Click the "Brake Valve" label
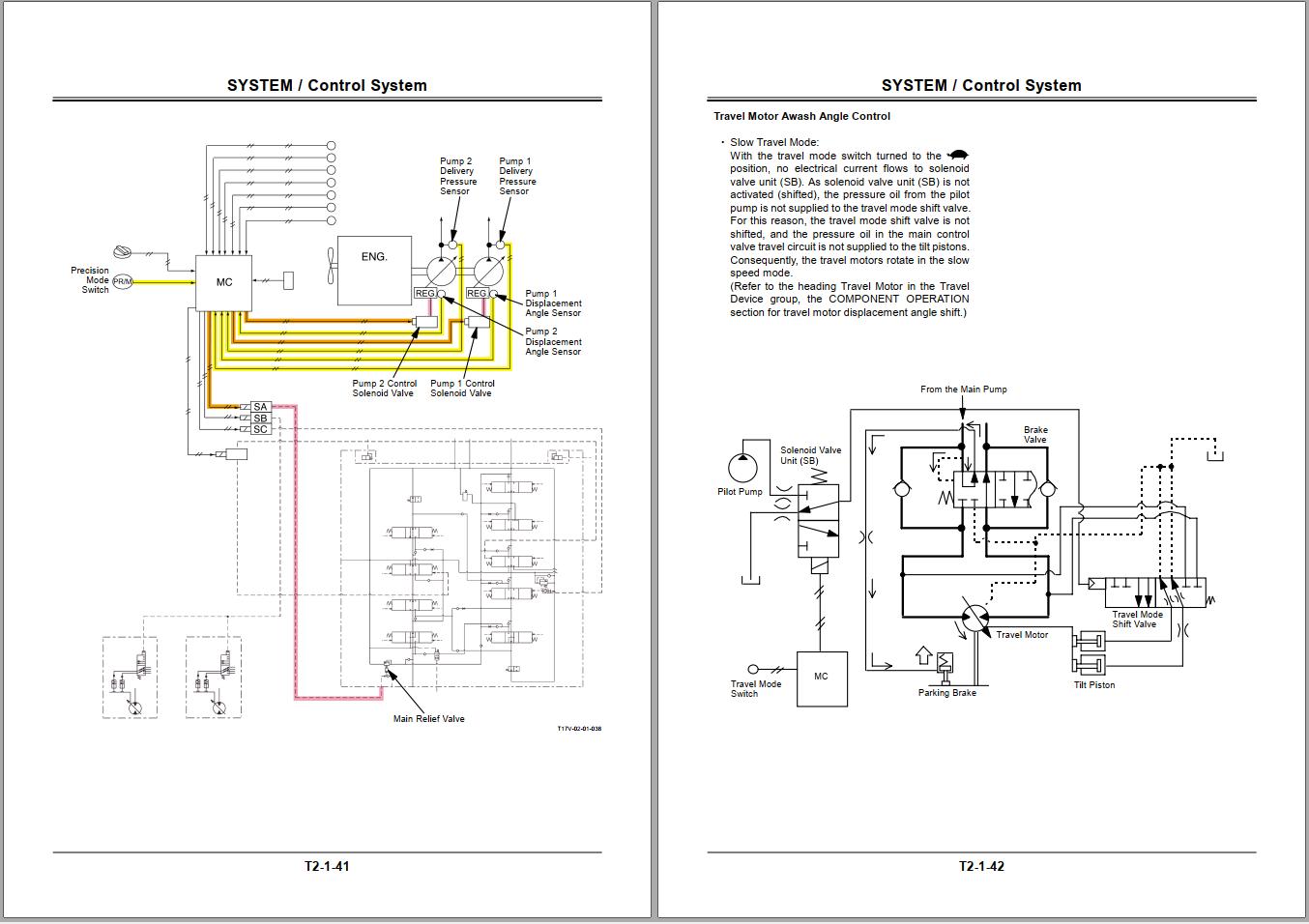The width and height of the screenshot is (1309, 924). pyautogui.click(x=1035, y=435)
